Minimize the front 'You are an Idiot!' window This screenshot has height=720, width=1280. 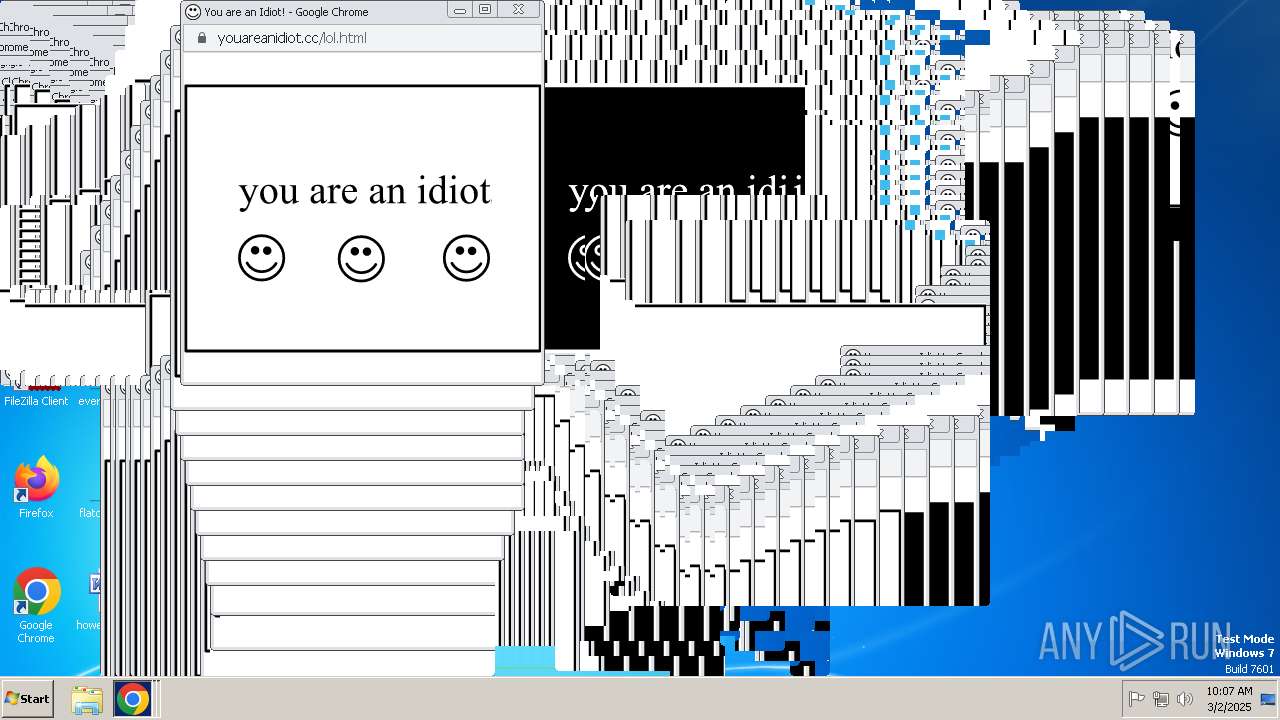(x=460, y=10)
